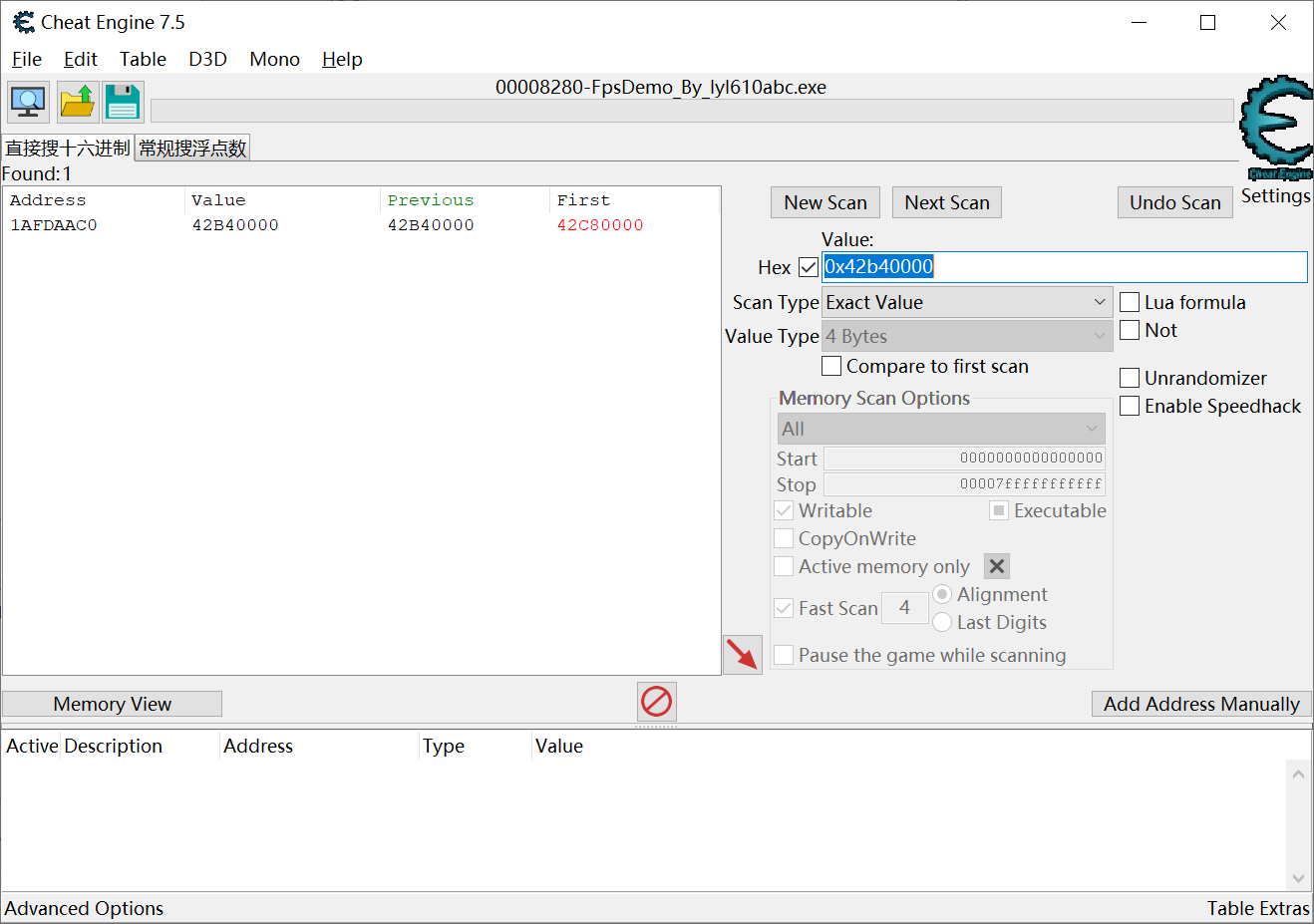The height and width of the screenshot is (924, 1314).
Task: Click the address table scrollbar down arrow
Action: [x=1298, y=878]
